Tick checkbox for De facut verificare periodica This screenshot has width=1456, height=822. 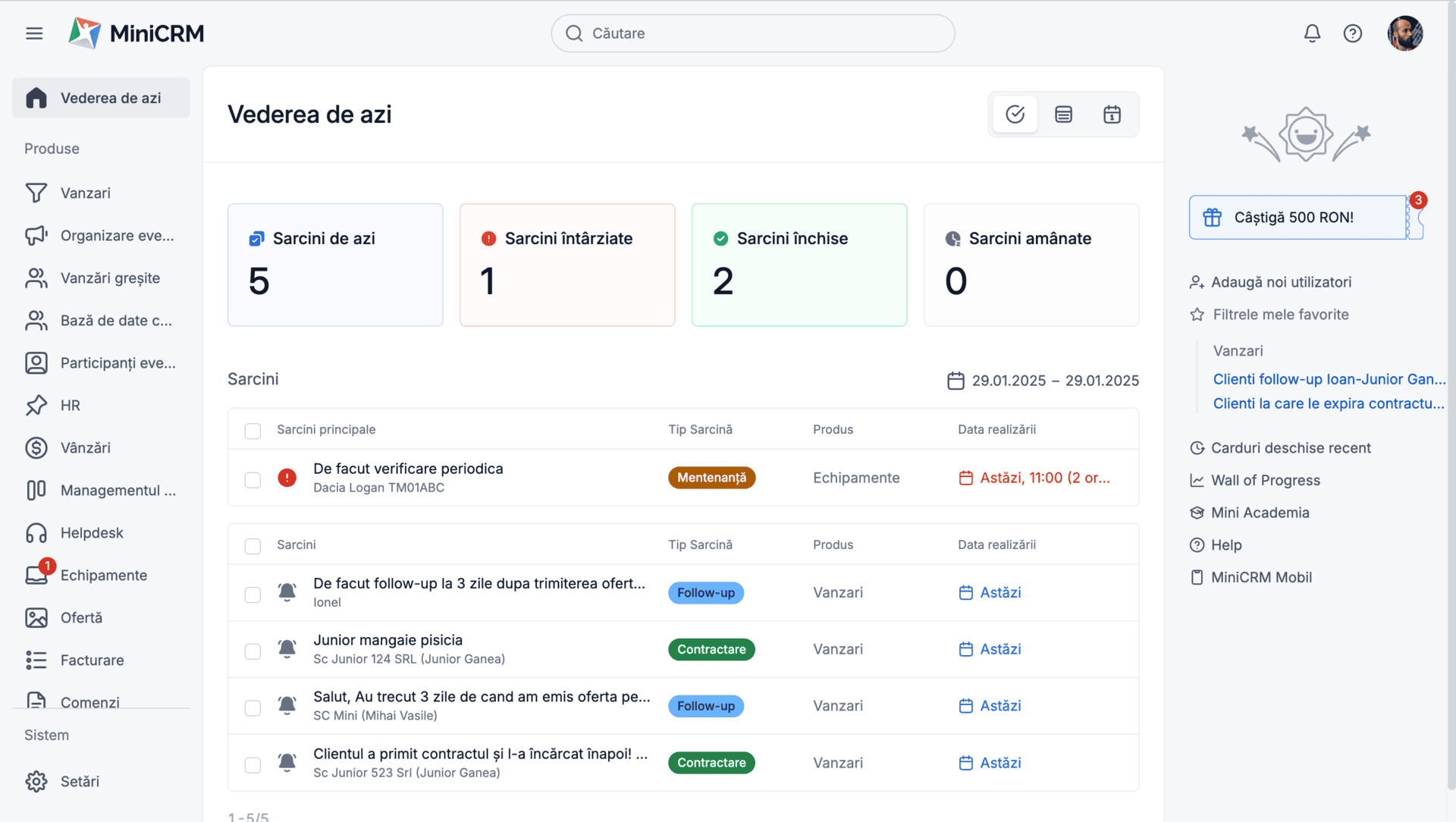[253, 480]
